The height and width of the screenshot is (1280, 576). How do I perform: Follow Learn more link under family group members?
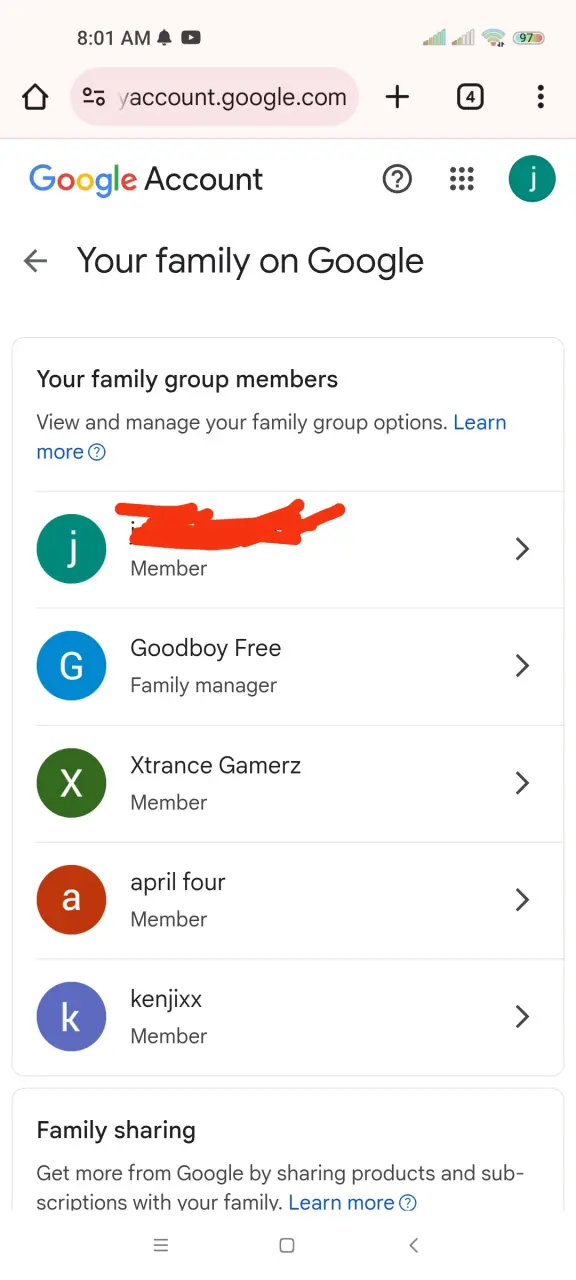coord(271,437)
